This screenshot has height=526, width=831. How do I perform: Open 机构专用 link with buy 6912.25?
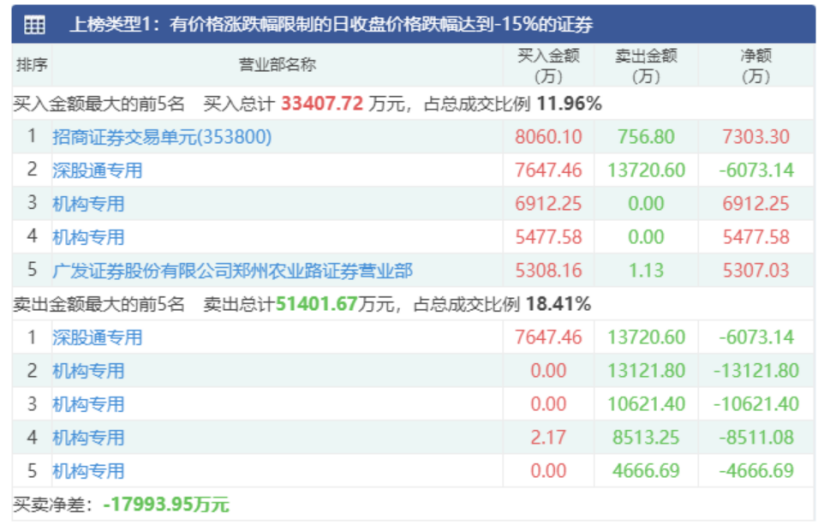coord(88,203)
